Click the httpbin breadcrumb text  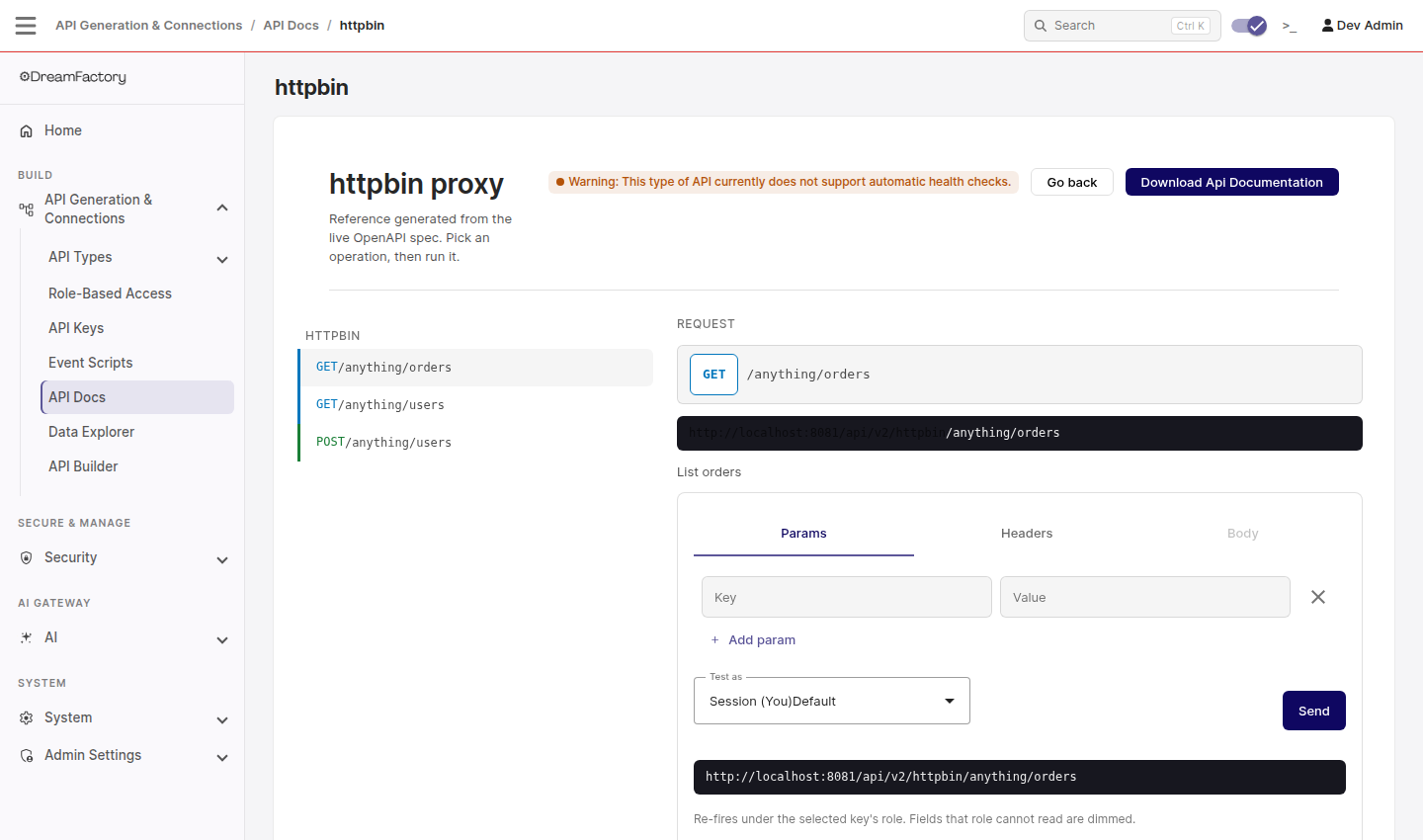362,26
